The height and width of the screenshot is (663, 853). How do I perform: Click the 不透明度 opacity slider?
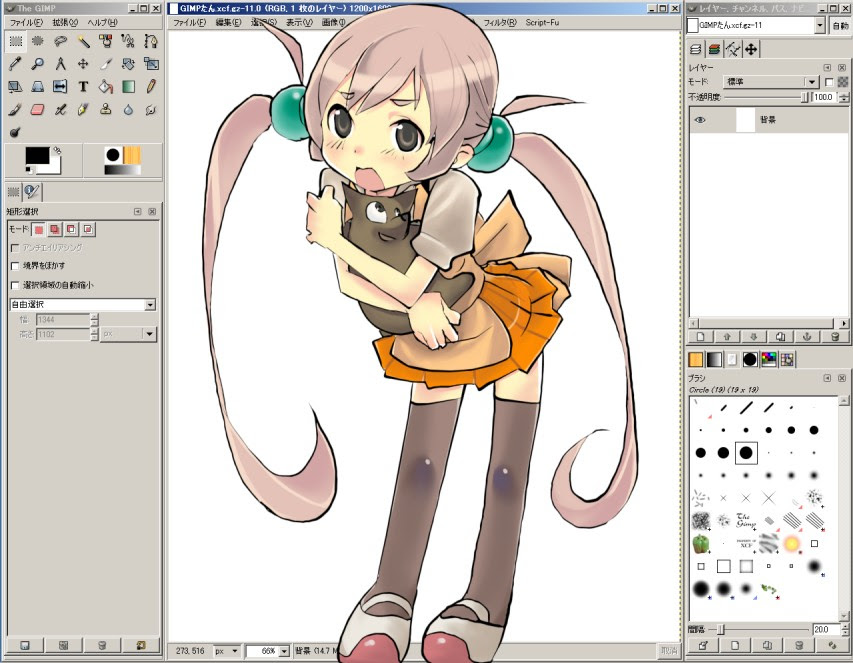tap(767, 97)
